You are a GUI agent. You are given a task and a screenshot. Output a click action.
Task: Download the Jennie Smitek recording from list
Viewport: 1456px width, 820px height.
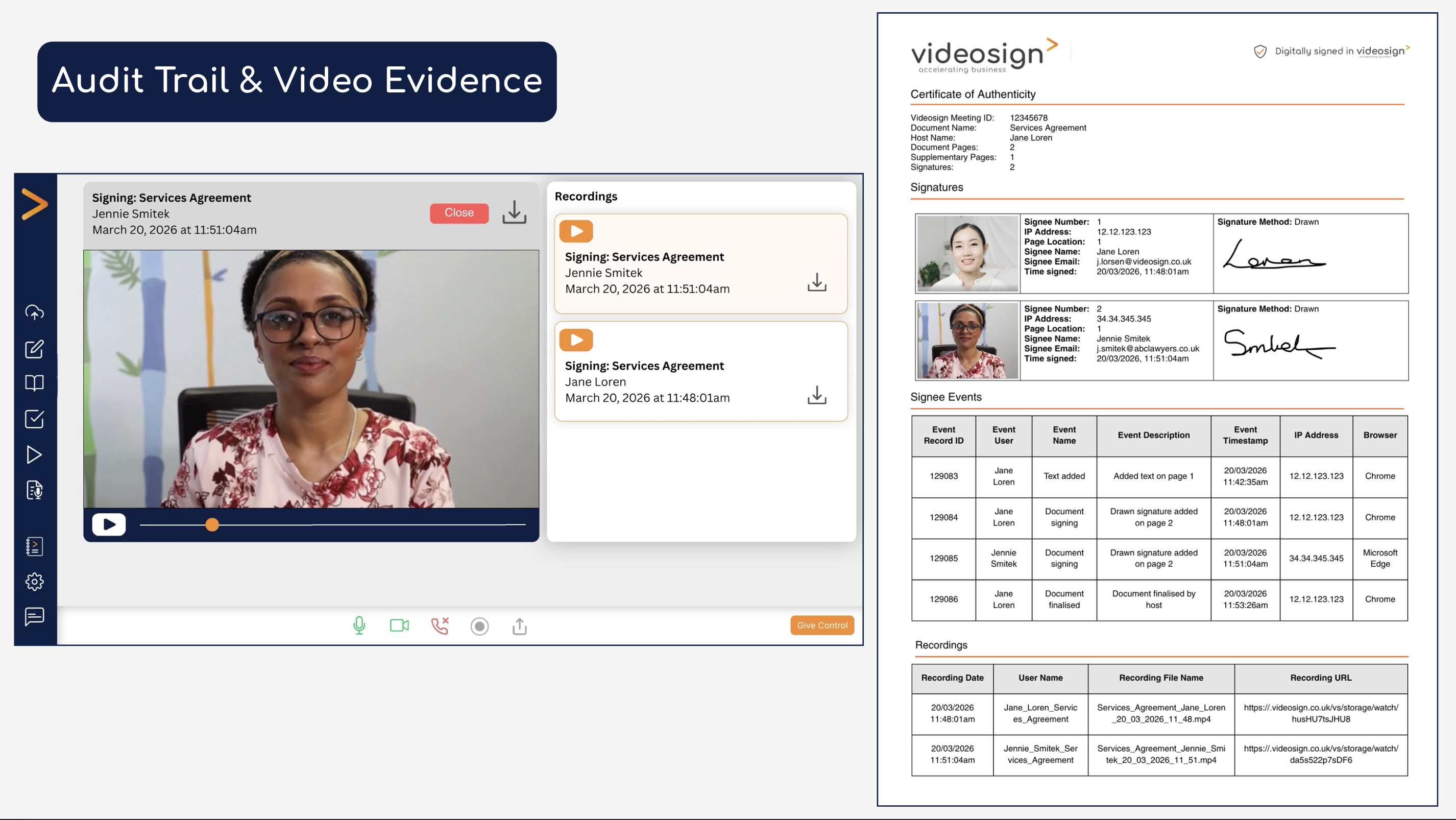[817, 282]
